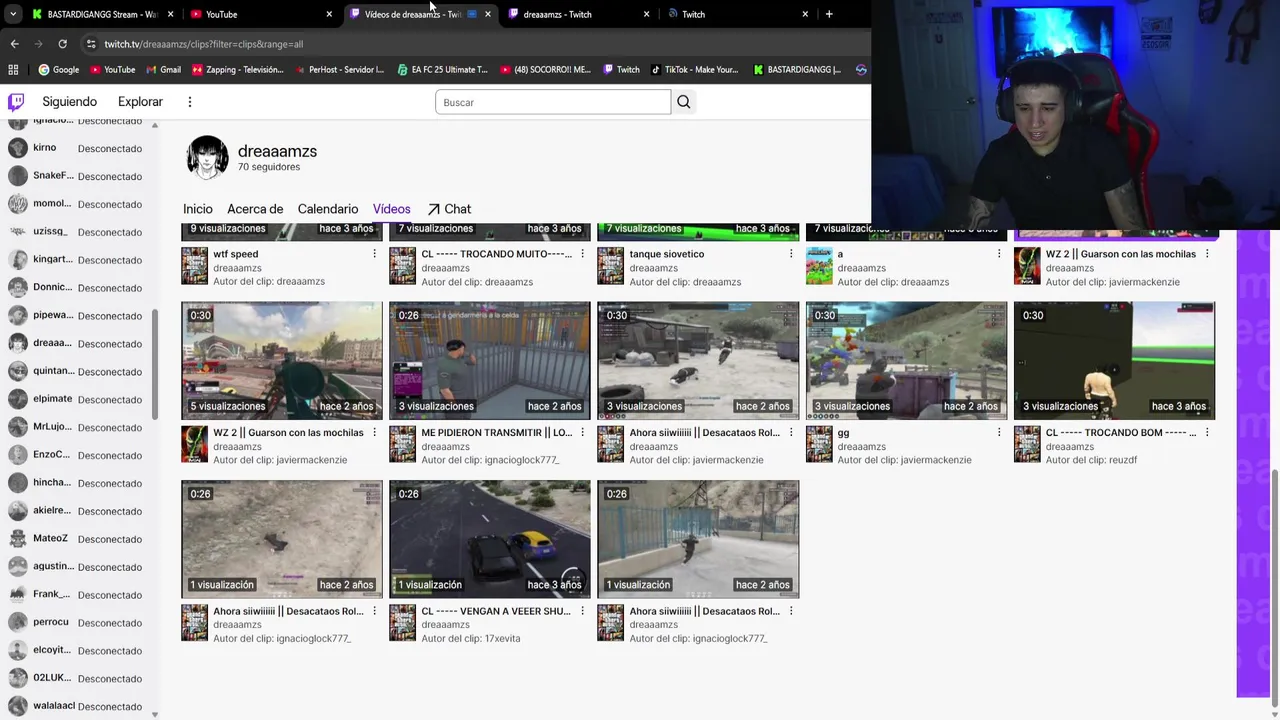Click game box art beside "ME PIDIERON TRANSMITIR" clip
The height and width of the screenshot is (720, 1280).
point(402,444)
